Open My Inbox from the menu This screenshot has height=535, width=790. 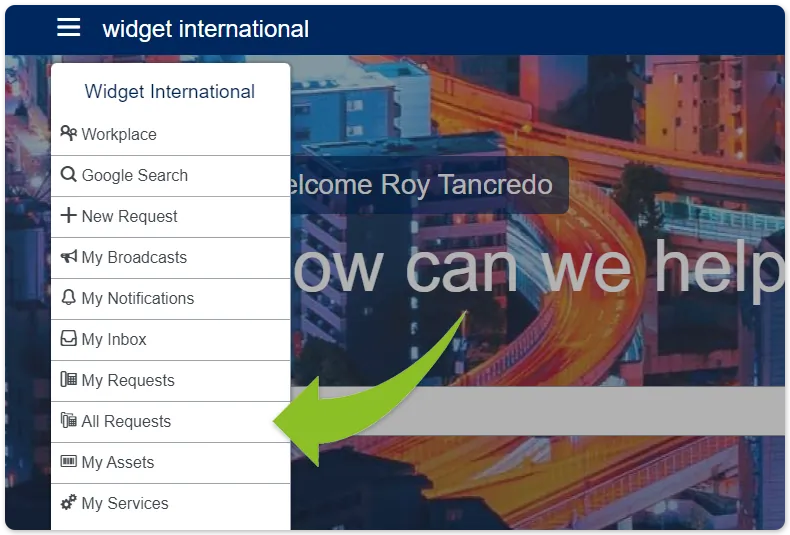[x=170, y=340]
